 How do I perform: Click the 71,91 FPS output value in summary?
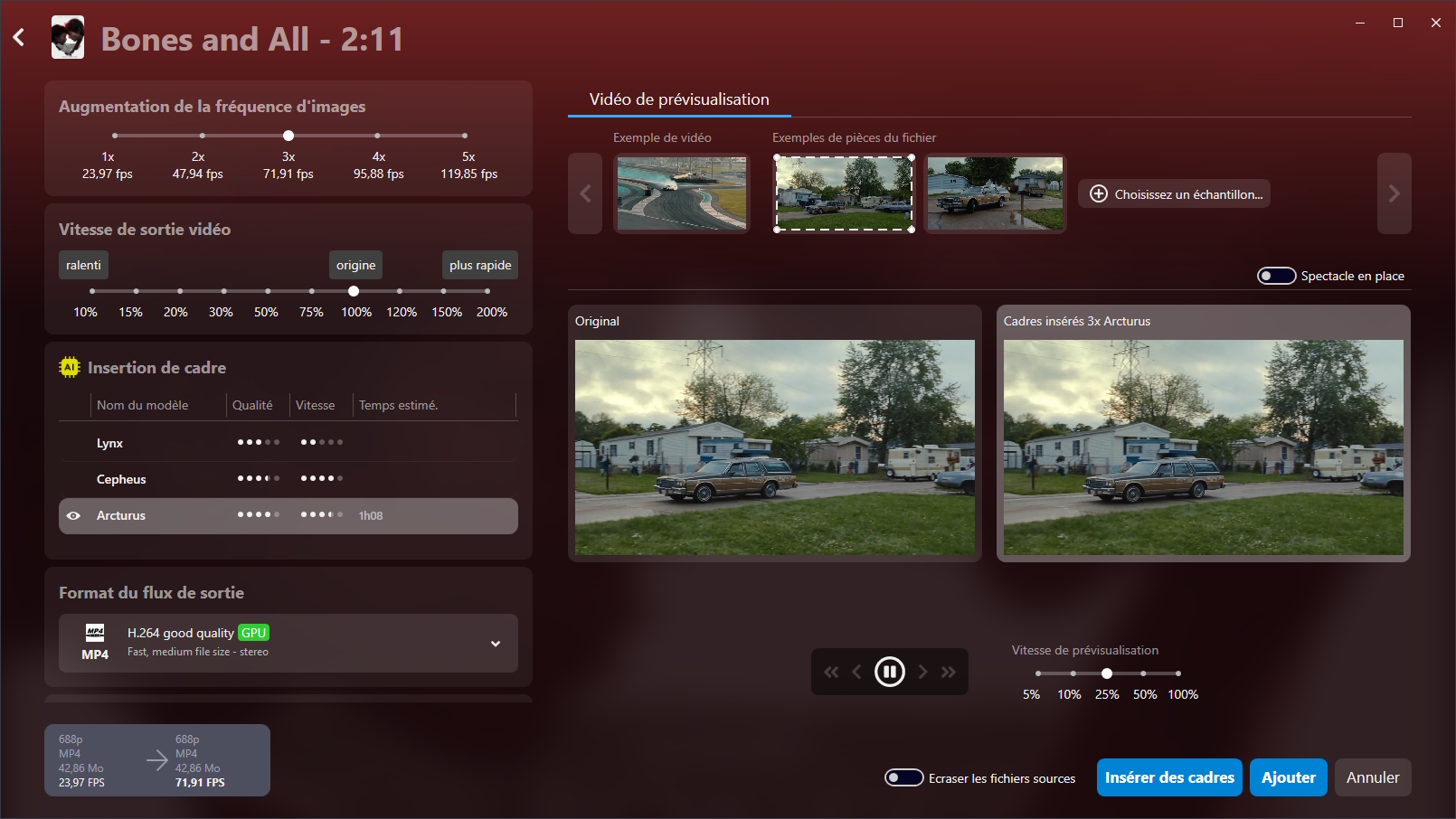[x=200, y=783]
